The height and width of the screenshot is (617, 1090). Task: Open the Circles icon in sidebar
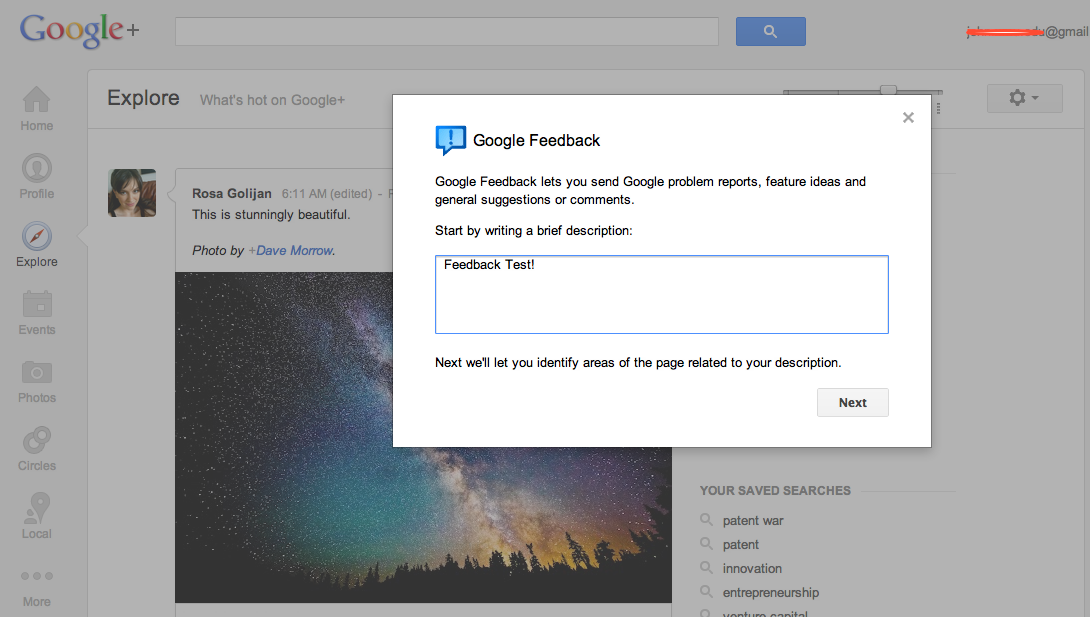(36, 440)
